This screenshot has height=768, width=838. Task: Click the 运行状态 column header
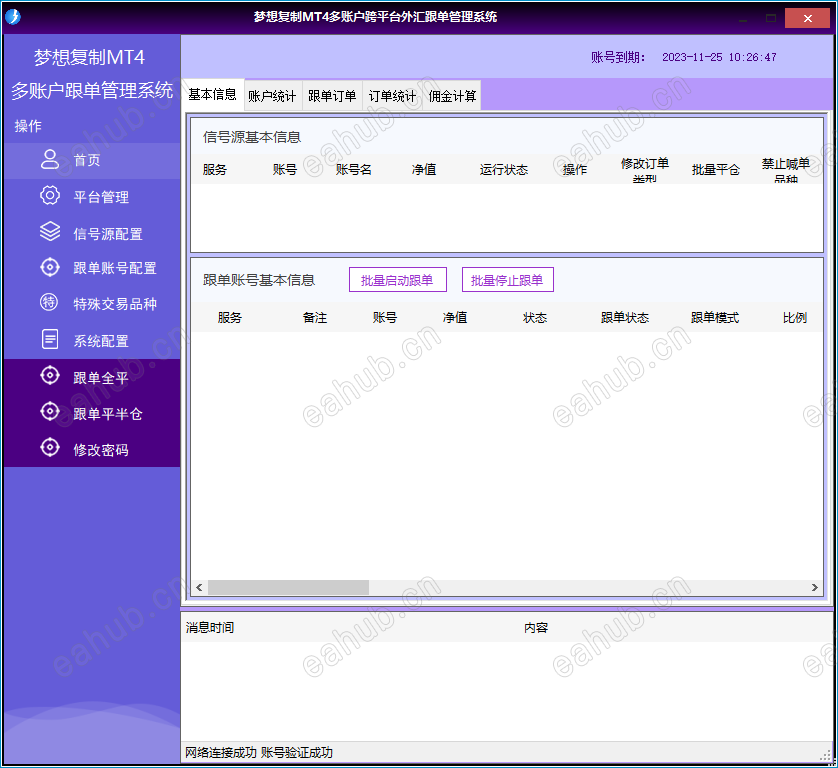click(504, 170)
